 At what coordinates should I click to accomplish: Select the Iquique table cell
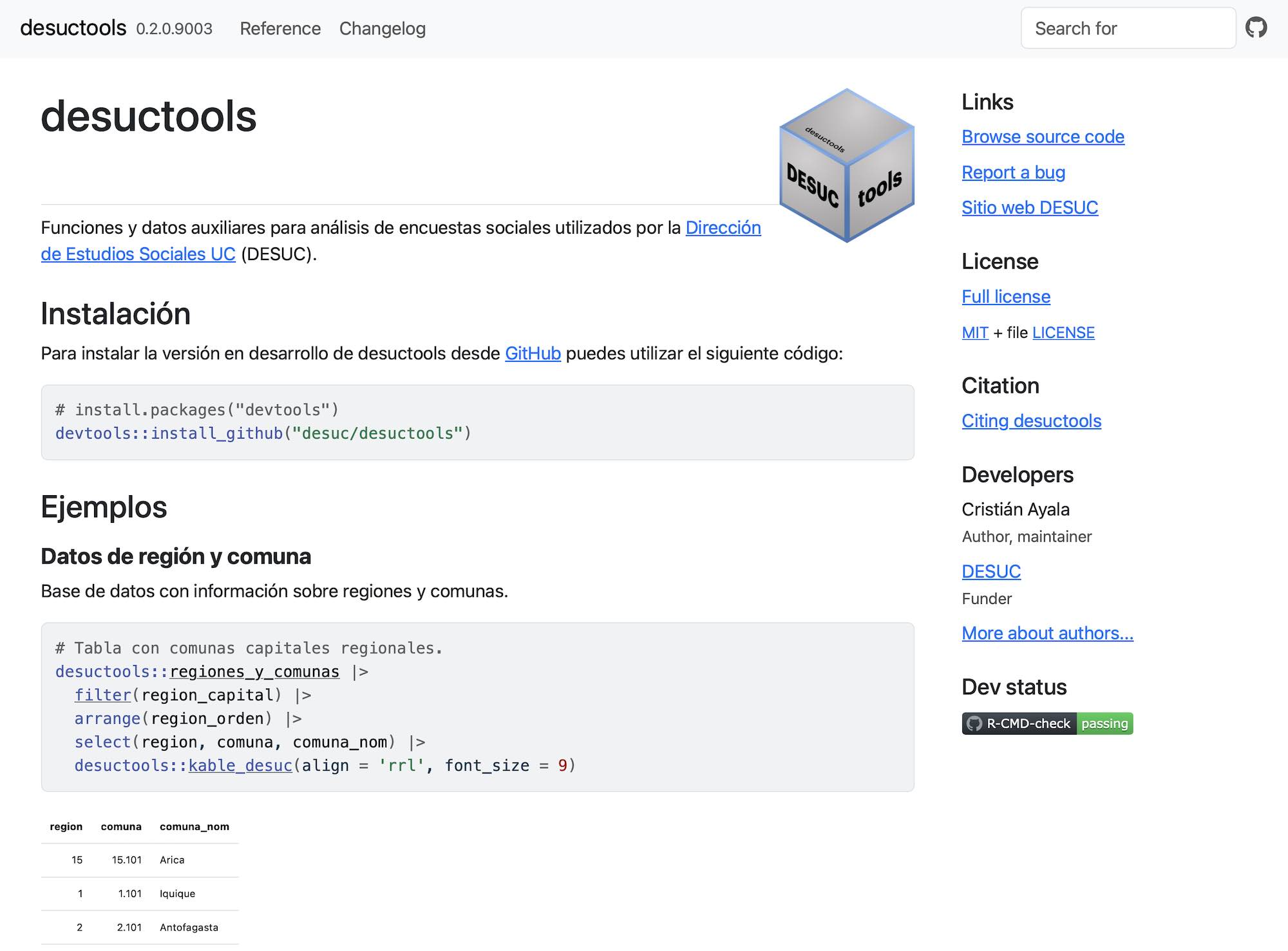point(178,894)
